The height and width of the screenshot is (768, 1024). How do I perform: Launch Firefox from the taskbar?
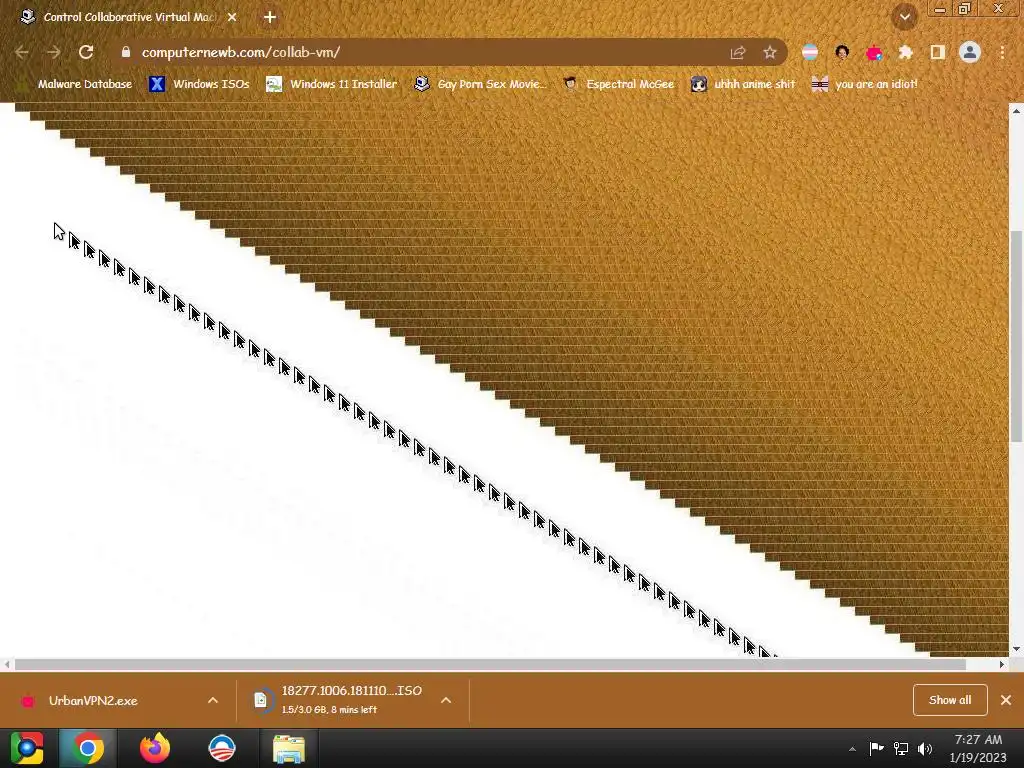[x=155, y=748]
